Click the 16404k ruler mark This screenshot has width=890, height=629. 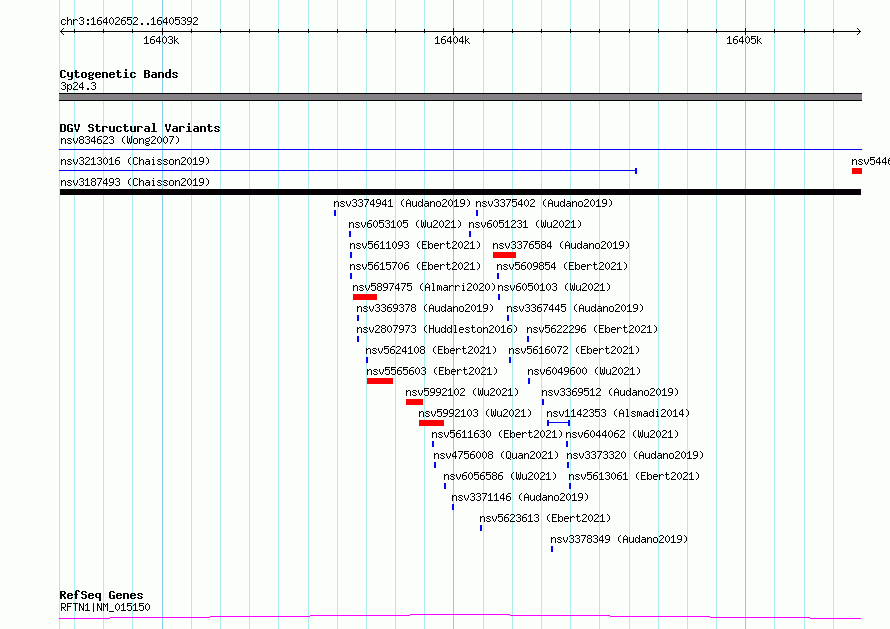pyautogui.click(x=452, y=40)
